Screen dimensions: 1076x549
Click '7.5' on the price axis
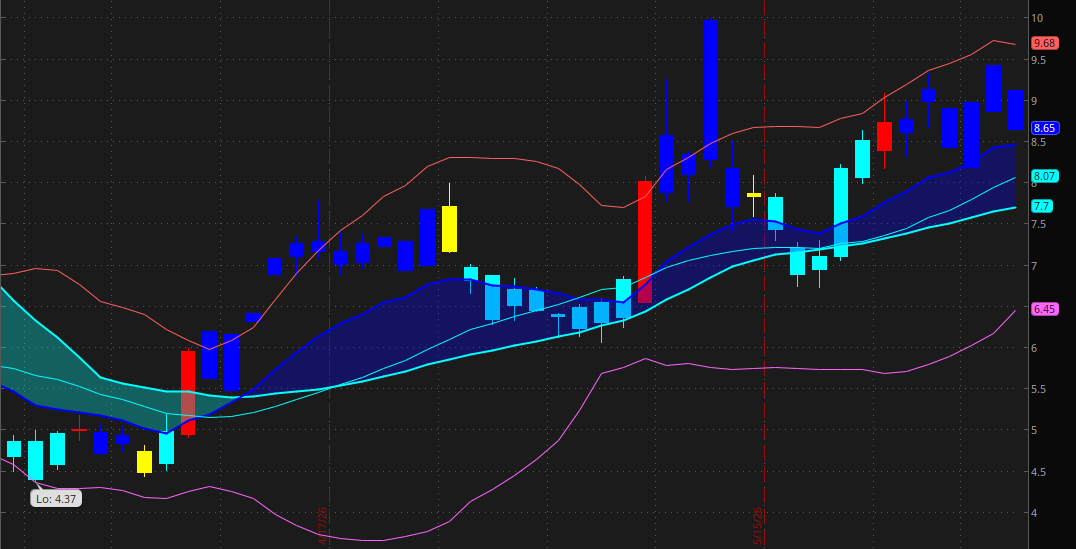coord(1038,224)
